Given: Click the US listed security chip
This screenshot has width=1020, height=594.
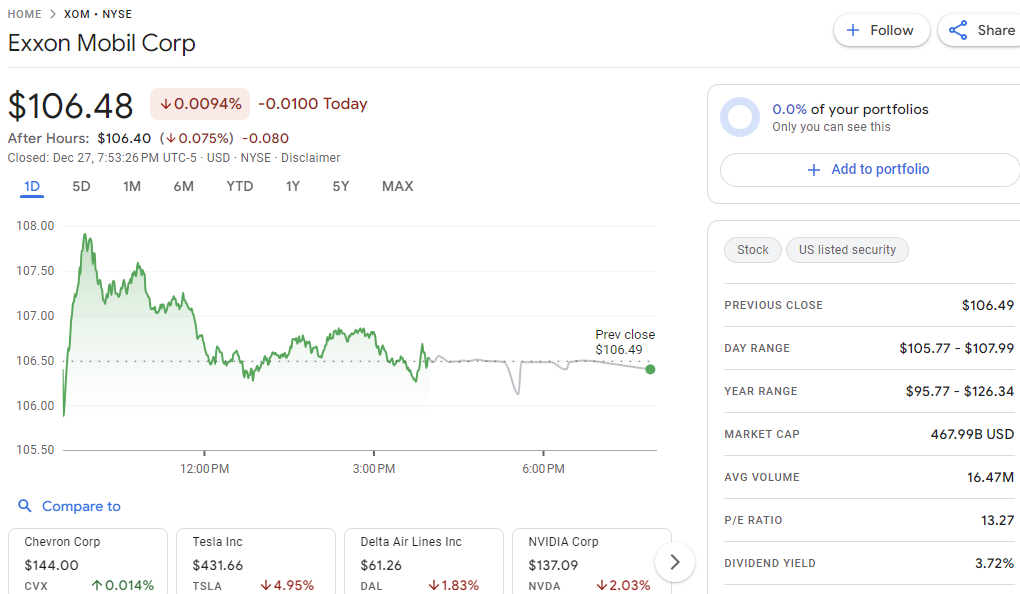Looking at the screenshot, I should (x=847, y=250).
